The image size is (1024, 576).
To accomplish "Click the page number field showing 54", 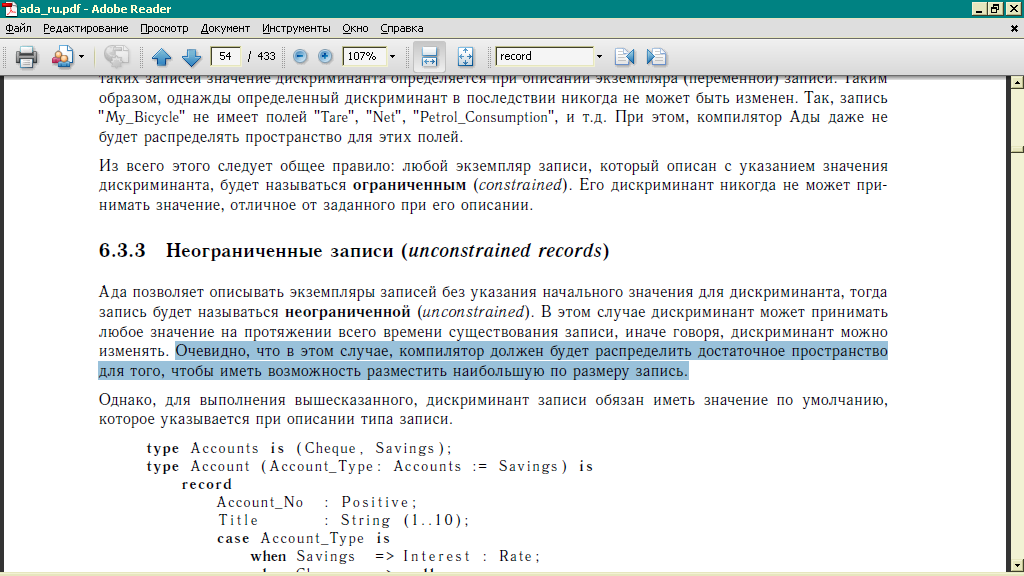I will click(x=226, y=56).
